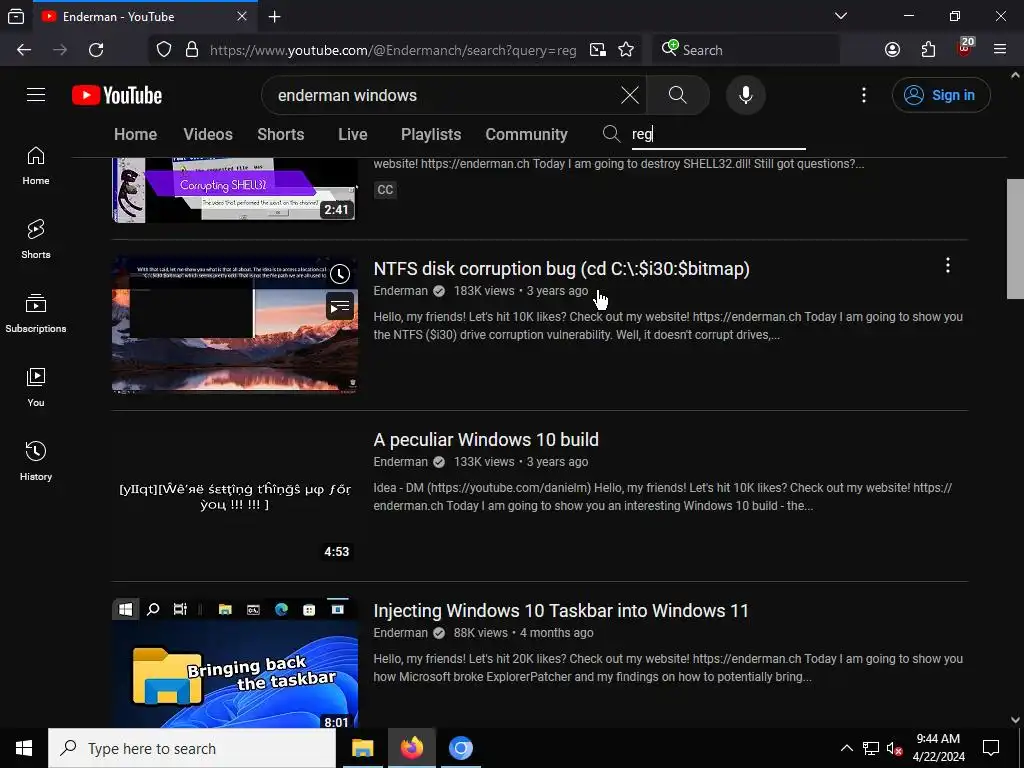The image size is (1024, 768).
Task: Open File Explorer from the taskbar
Action: click(362, 748)
